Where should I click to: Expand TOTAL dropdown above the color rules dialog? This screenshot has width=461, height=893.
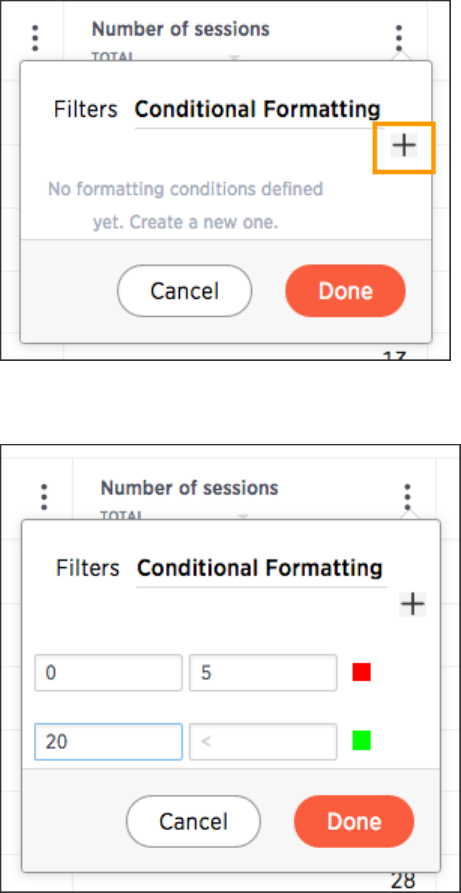tap(243, 517)
